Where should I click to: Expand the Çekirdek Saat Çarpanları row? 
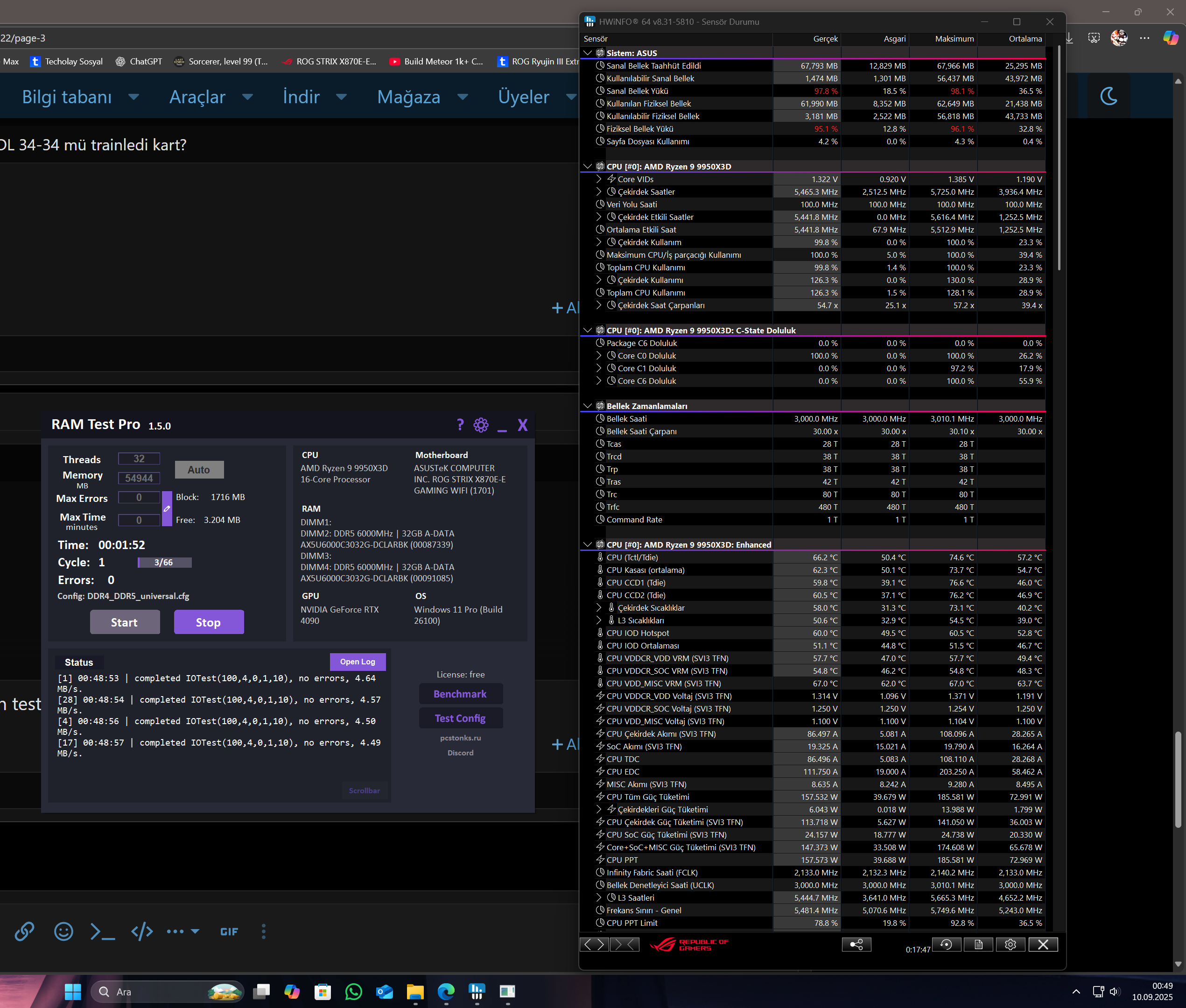[599, 305]
